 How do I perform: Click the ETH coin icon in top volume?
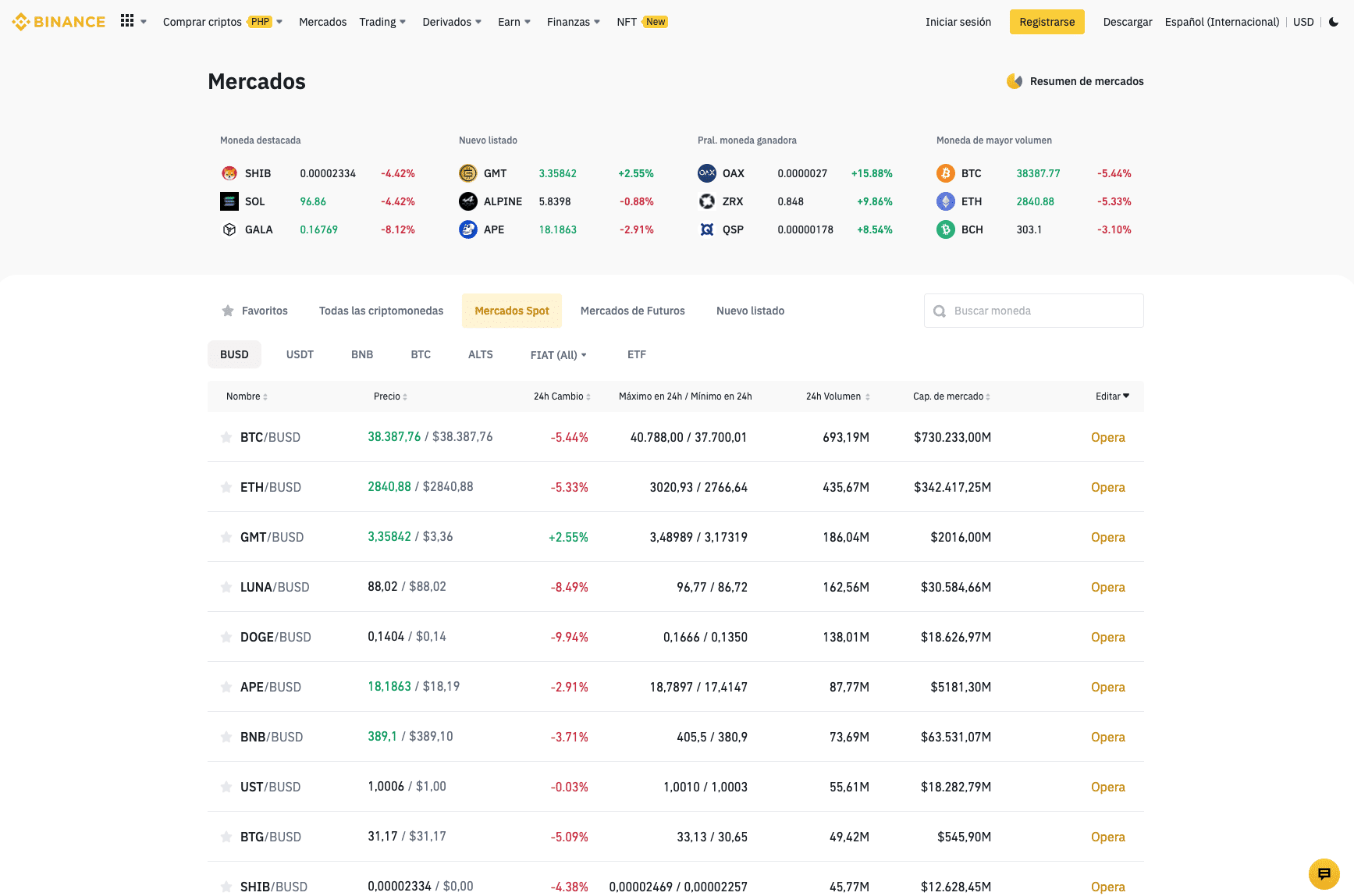(946, 201)
